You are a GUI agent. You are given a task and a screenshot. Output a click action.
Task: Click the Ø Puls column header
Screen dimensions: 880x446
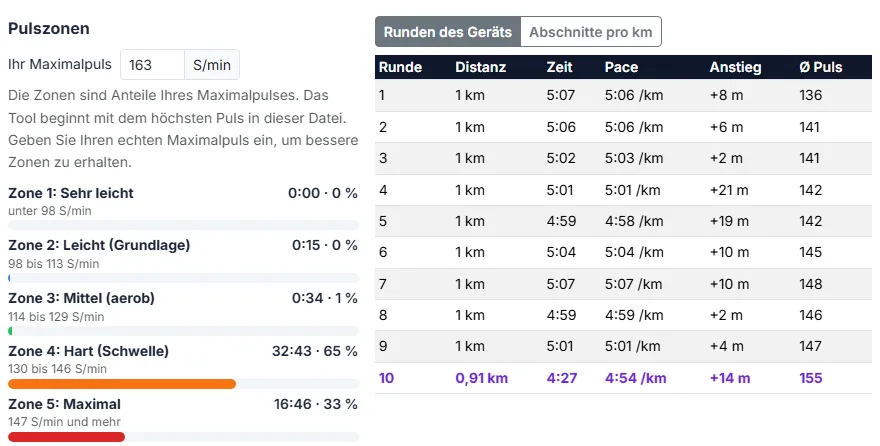821,67
